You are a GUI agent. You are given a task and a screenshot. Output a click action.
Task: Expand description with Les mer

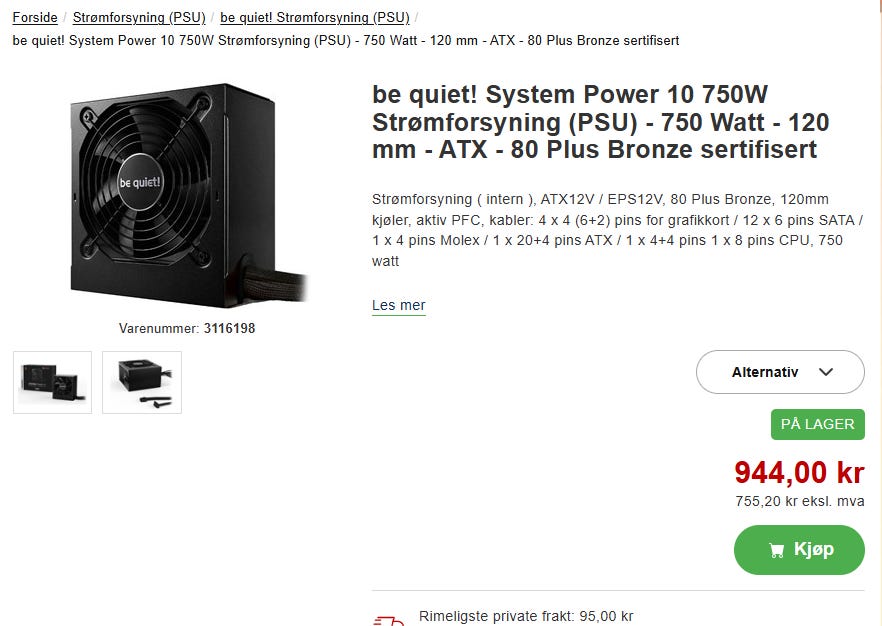[399, 305]
